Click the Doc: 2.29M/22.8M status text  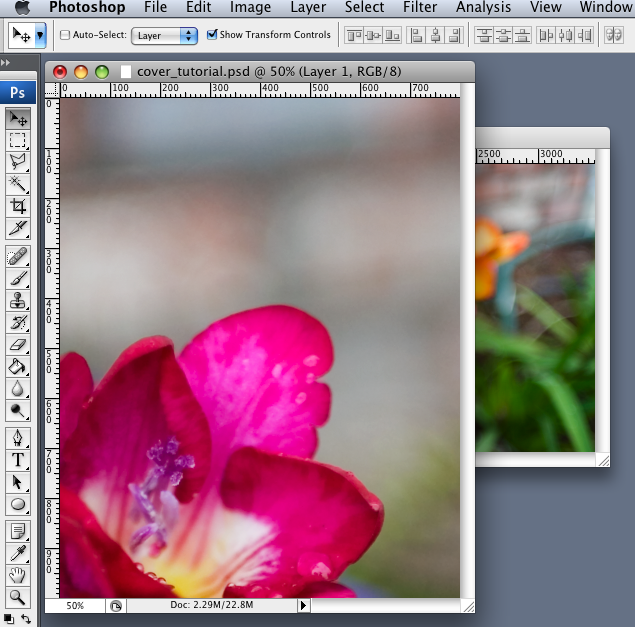[x=212, y=605]
